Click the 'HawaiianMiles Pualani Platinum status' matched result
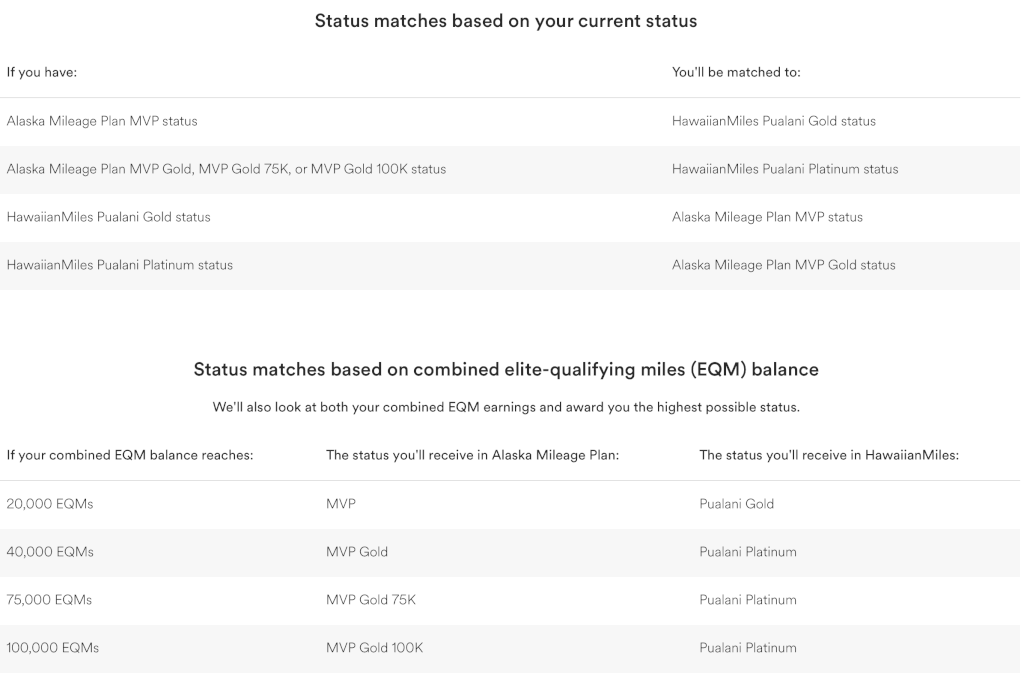1024x675 pixels. click(x=785, y=170)
